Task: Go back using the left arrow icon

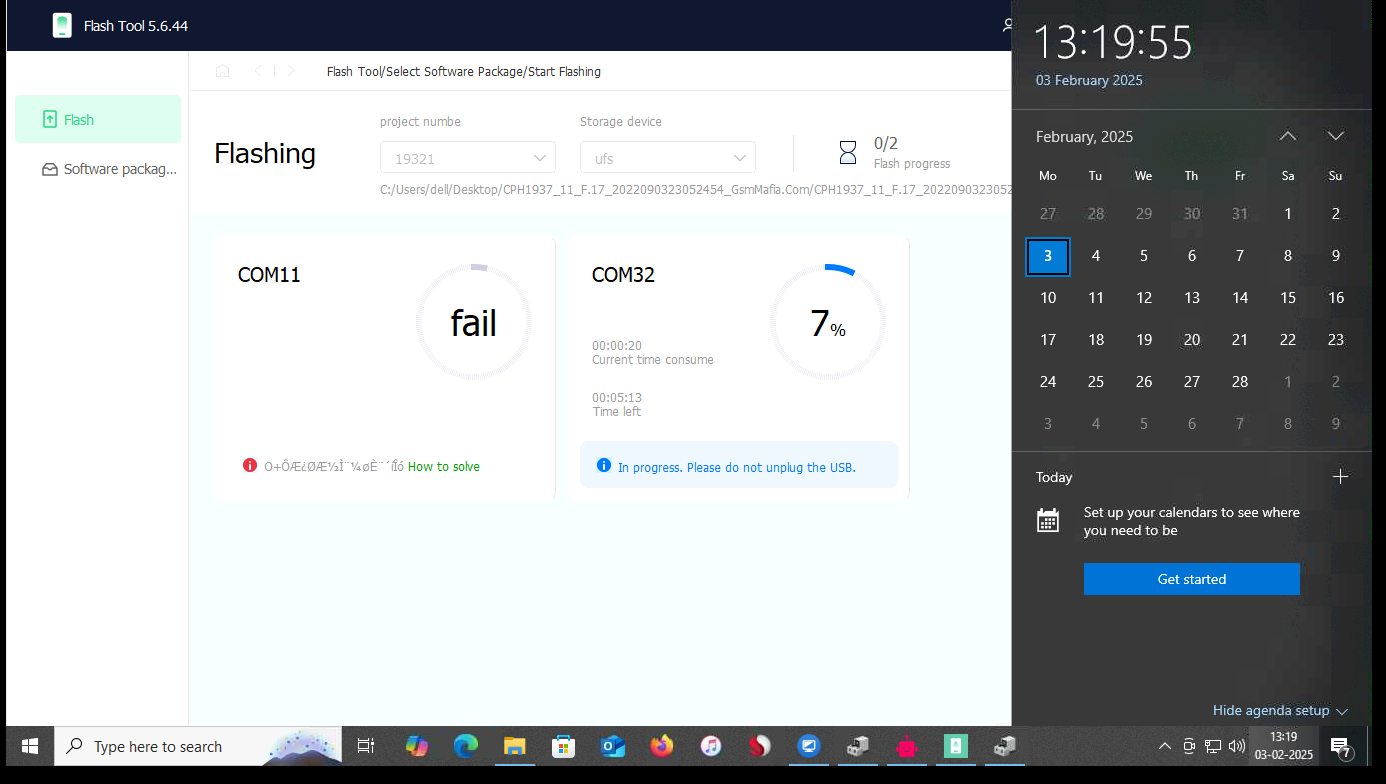Action: pos(258,71)
